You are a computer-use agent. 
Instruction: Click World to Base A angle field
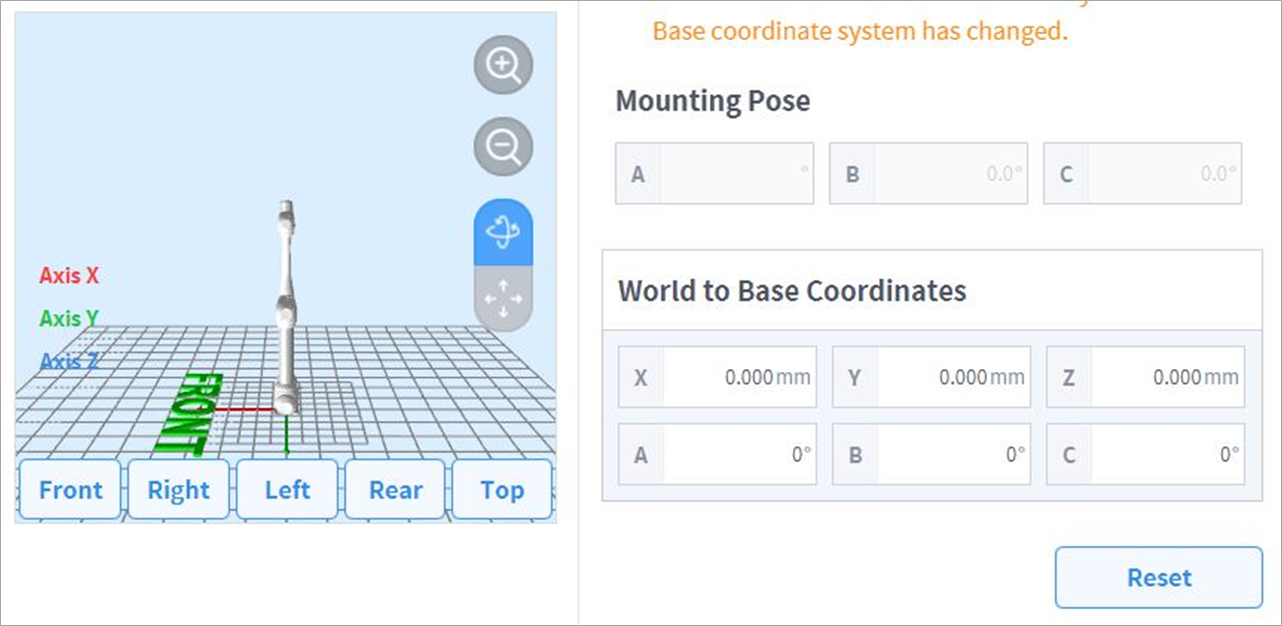coord(738,454)
